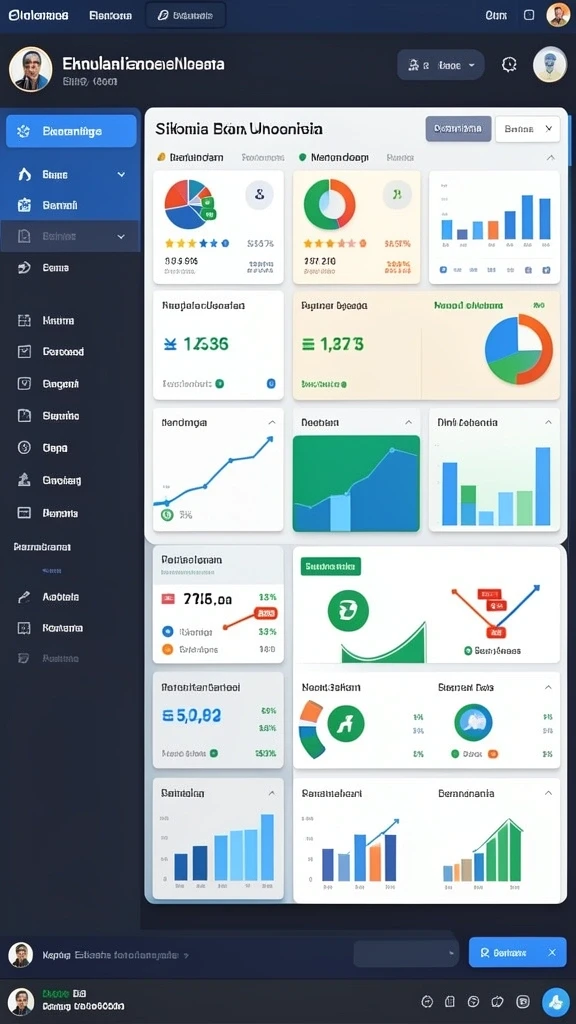Click the round badge icon on pie chart card
The image size is (576, 1024).
pos(259,195)
